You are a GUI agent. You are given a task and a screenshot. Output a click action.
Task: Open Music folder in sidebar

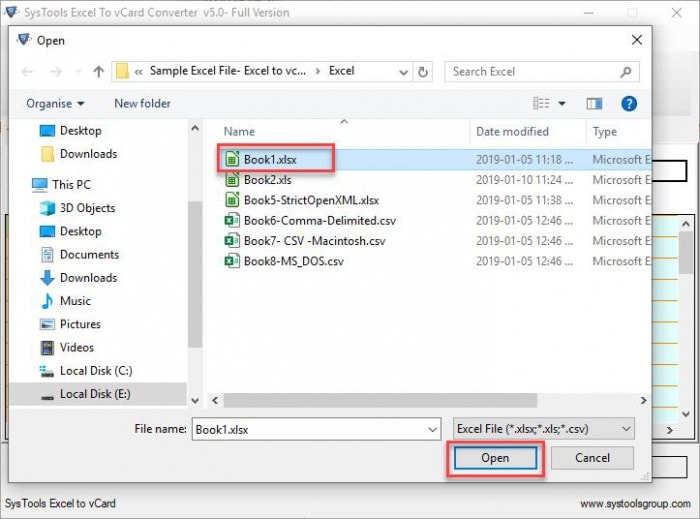tap(75, 301)
